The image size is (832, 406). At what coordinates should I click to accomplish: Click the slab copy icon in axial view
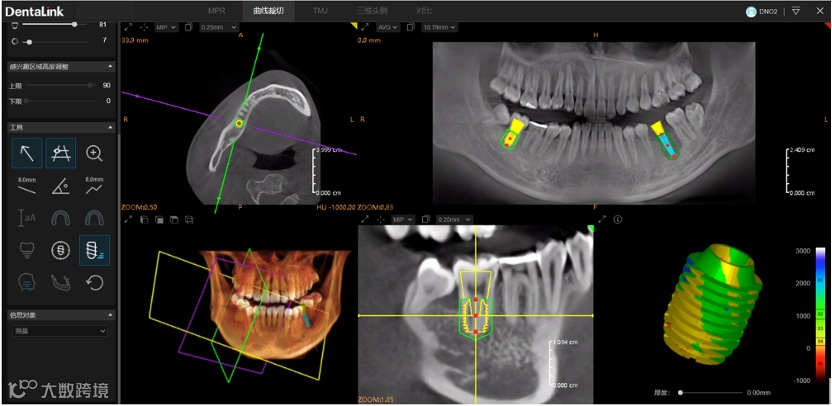click(188, 27)
